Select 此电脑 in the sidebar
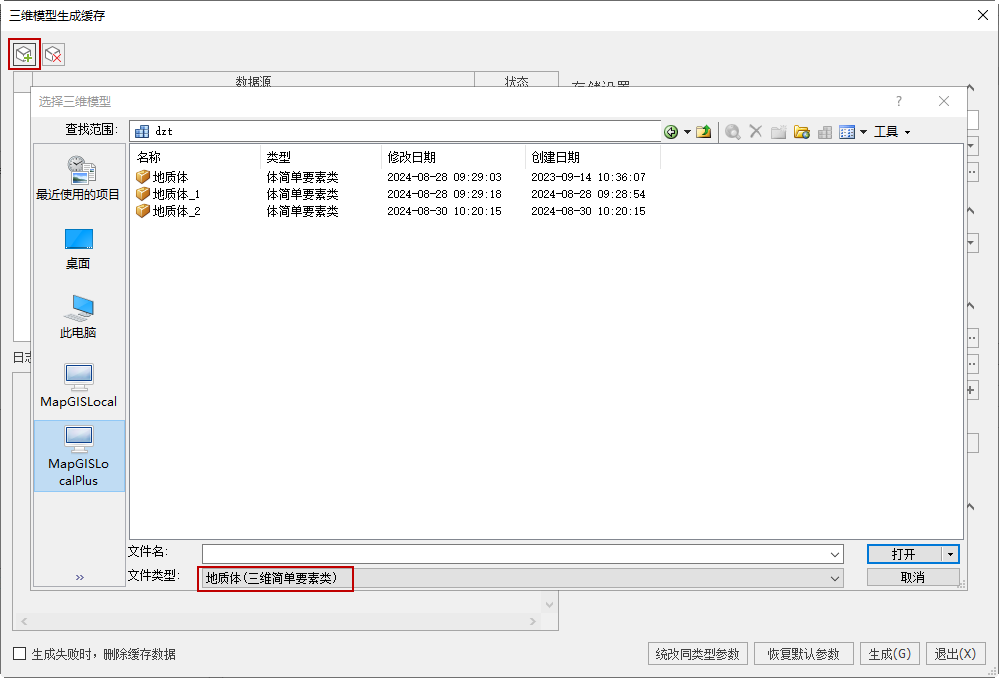The width and height of the screenshot is (999, 678). [x=79, y=317]
